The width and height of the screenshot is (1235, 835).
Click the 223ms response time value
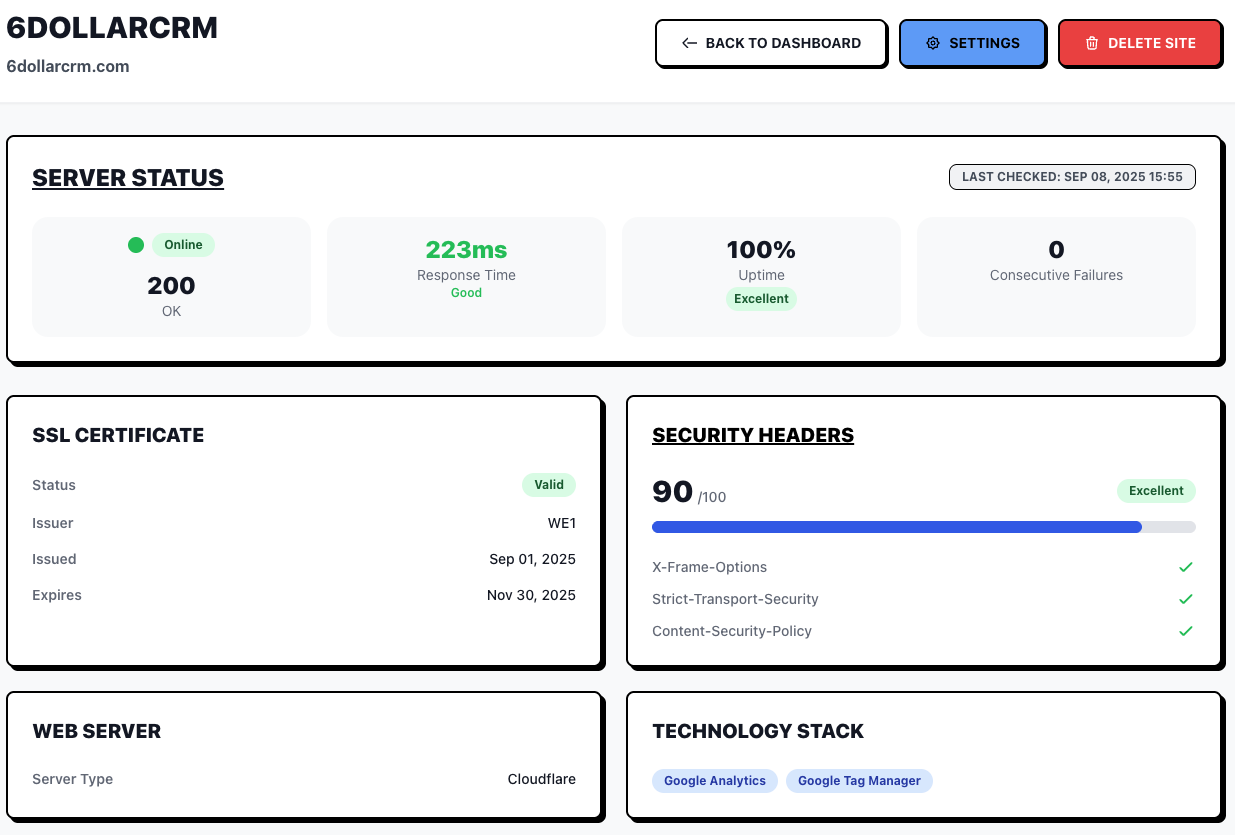tap(466, 249)
